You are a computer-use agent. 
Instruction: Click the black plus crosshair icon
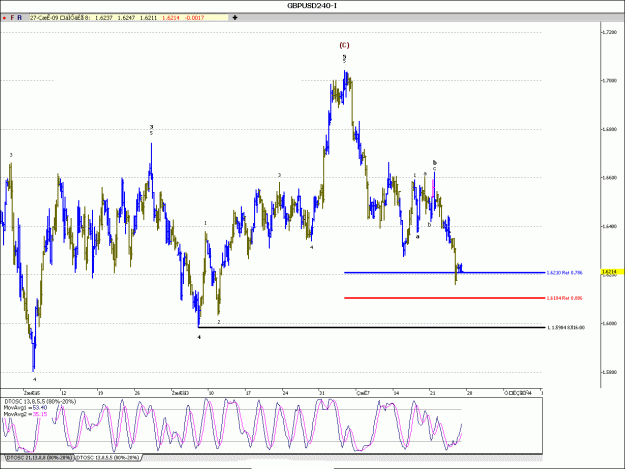[x=235, y=18]
